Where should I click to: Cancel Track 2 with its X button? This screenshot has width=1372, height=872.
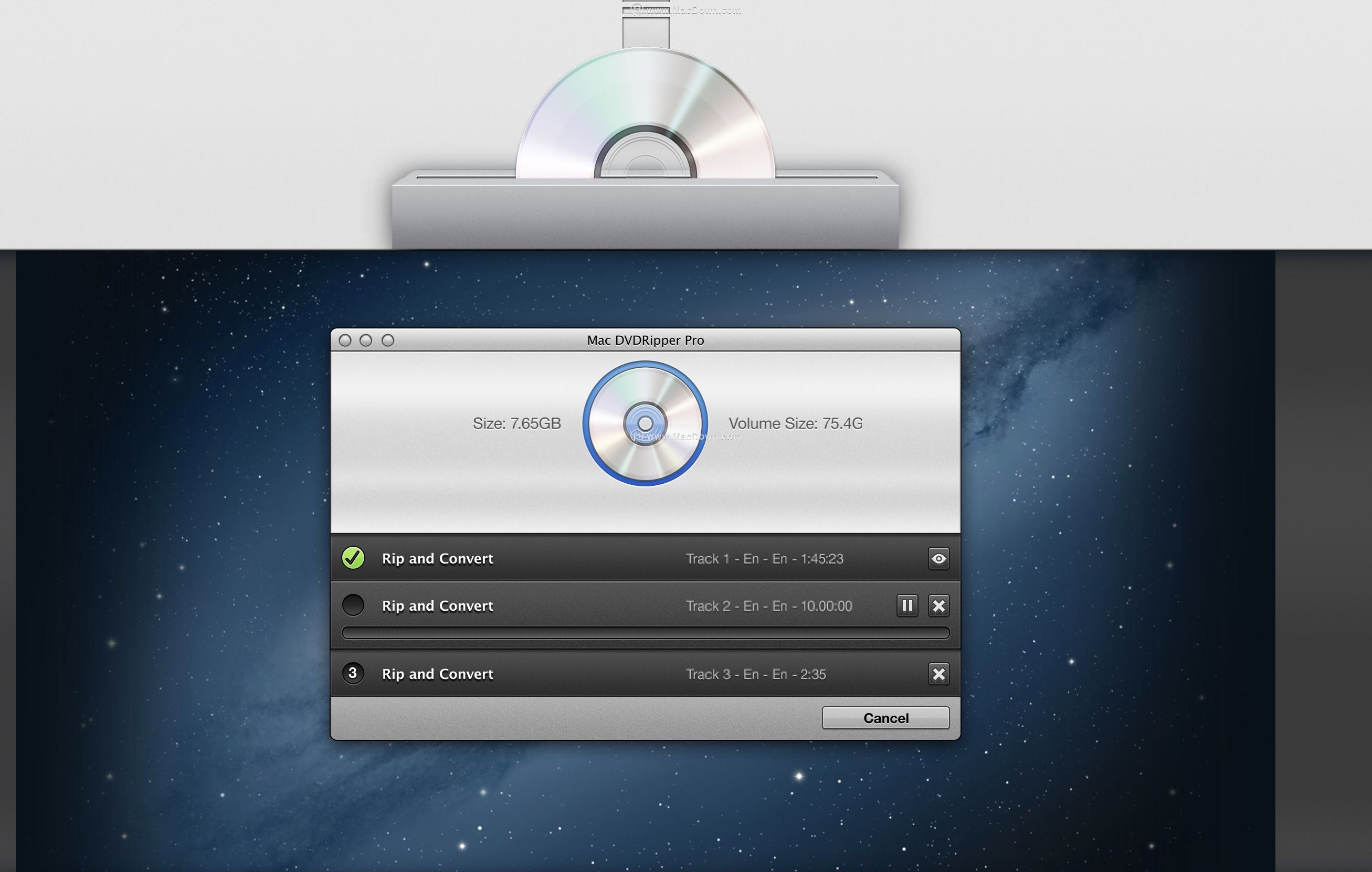pyautogui.click(x=938, y=605)
